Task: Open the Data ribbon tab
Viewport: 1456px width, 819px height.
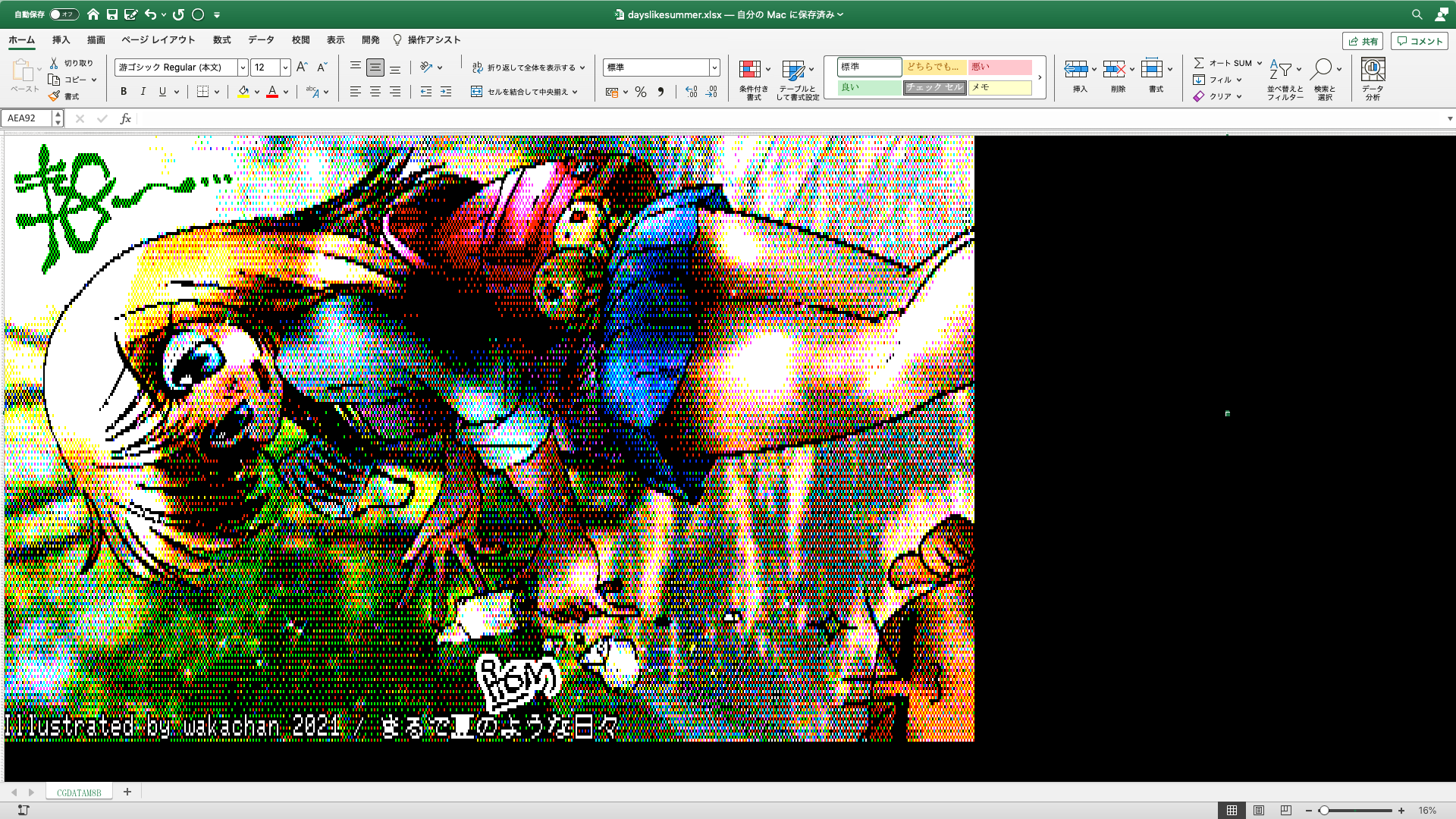Action: pos(261,40)
